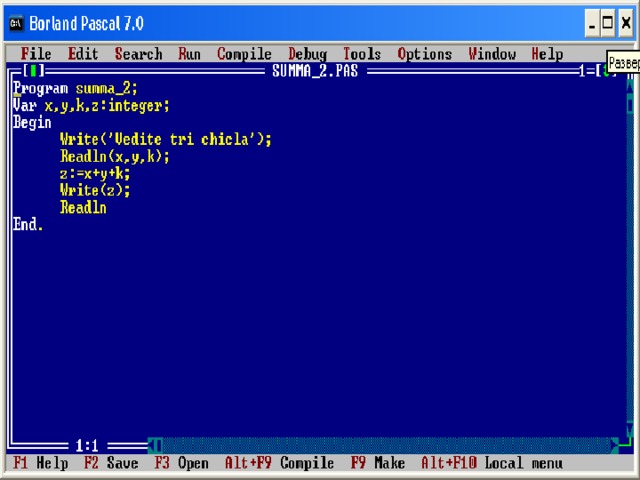Open the Run menu
This screenshot has height=480, width=640.
189,54
